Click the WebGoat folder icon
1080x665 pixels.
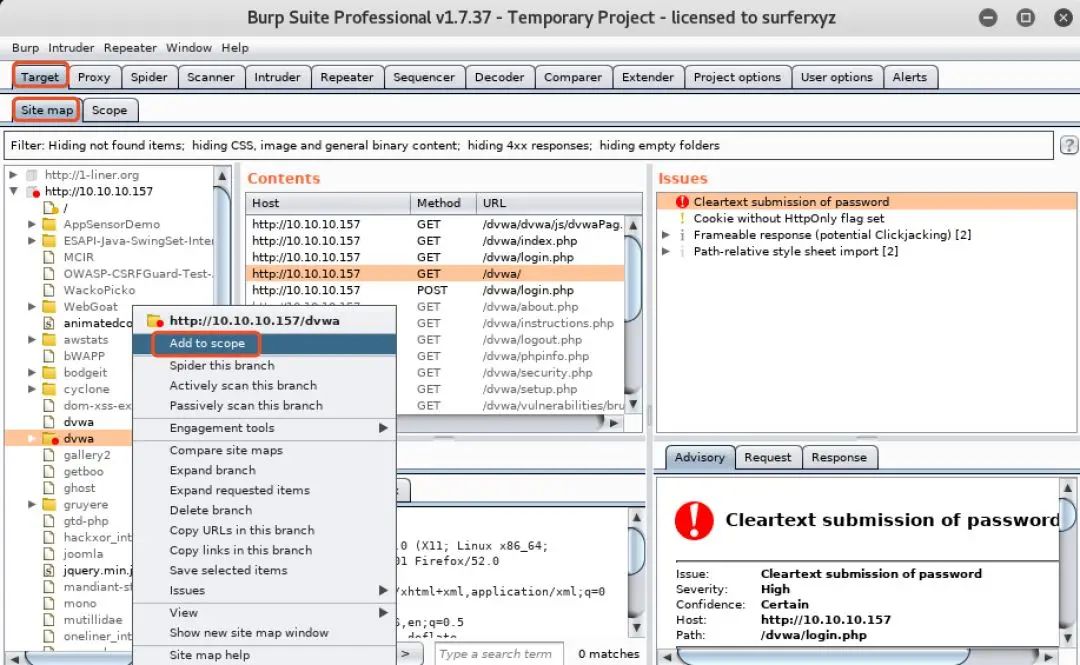point(49,307)
